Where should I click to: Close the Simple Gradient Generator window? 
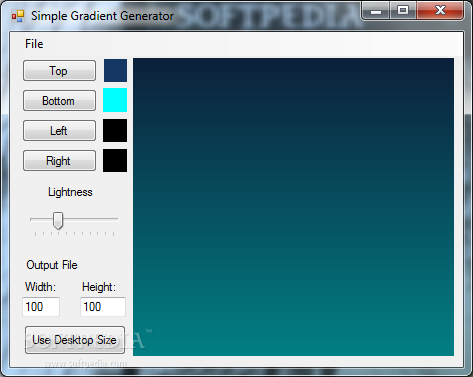click(x=440, y=11)
